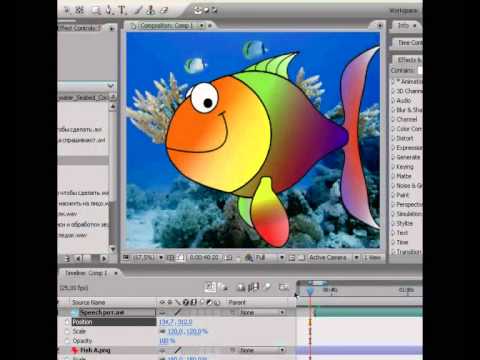Image resolution: width=480 pixels, height=360 pixels.
Task: Open the Info panel tab
Action: pos(403,25)
